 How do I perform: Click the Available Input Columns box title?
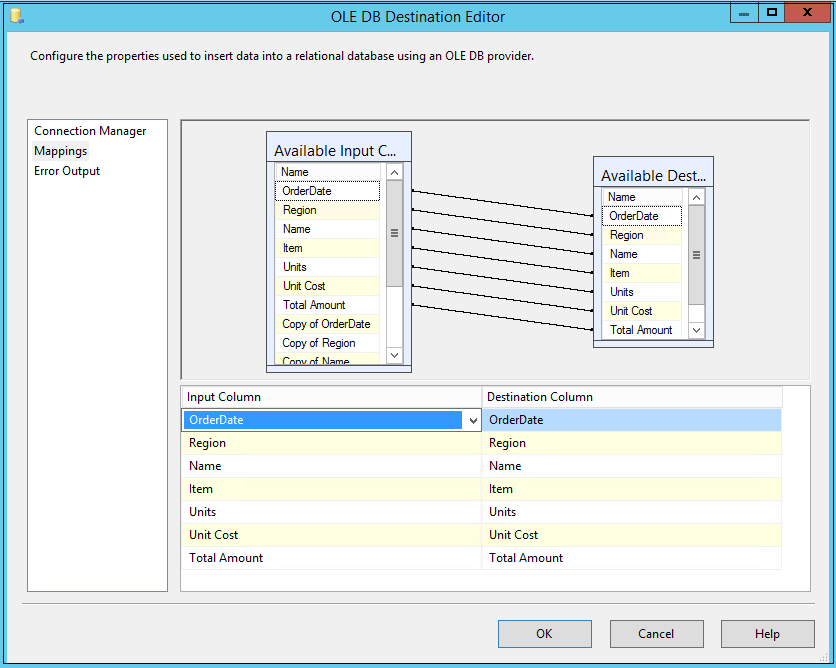tap(339, 147)
